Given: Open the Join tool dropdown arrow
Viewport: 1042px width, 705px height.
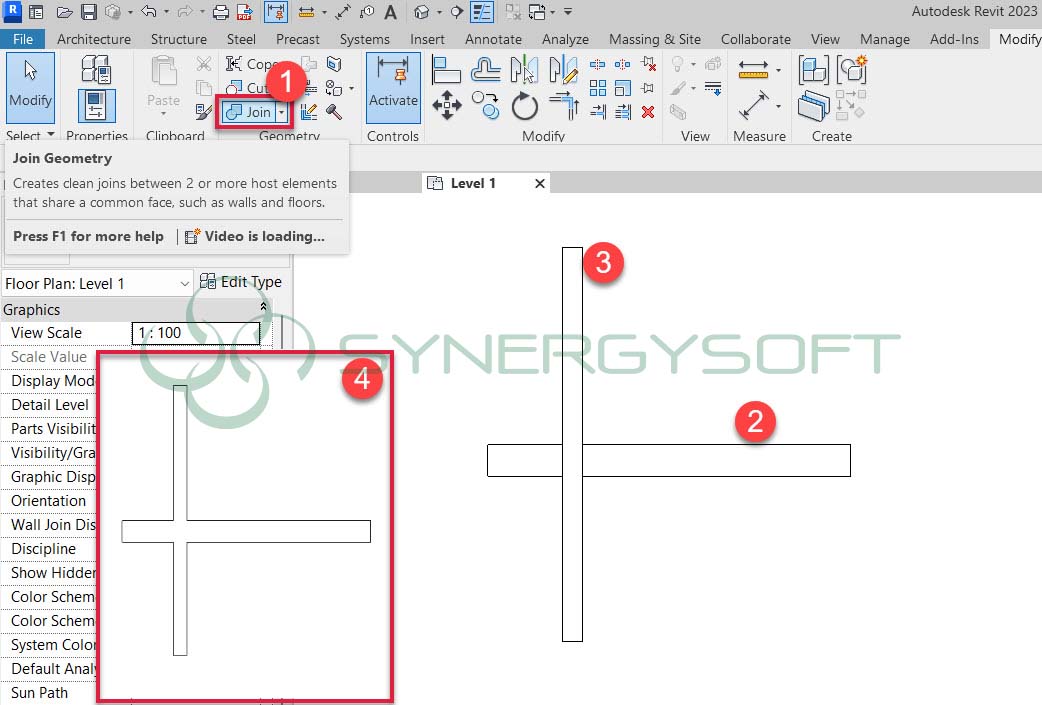Looking at the screenshot, I should (282, 113).
